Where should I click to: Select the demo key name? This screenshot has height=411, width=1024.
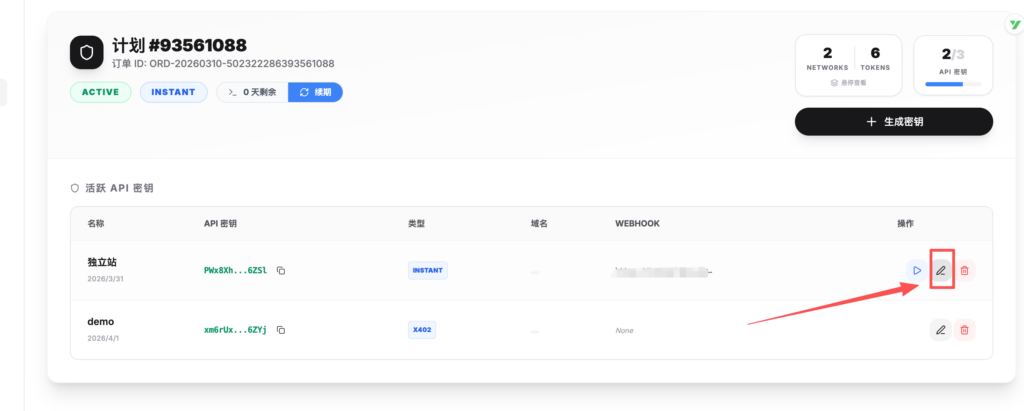tap(101, 322)
